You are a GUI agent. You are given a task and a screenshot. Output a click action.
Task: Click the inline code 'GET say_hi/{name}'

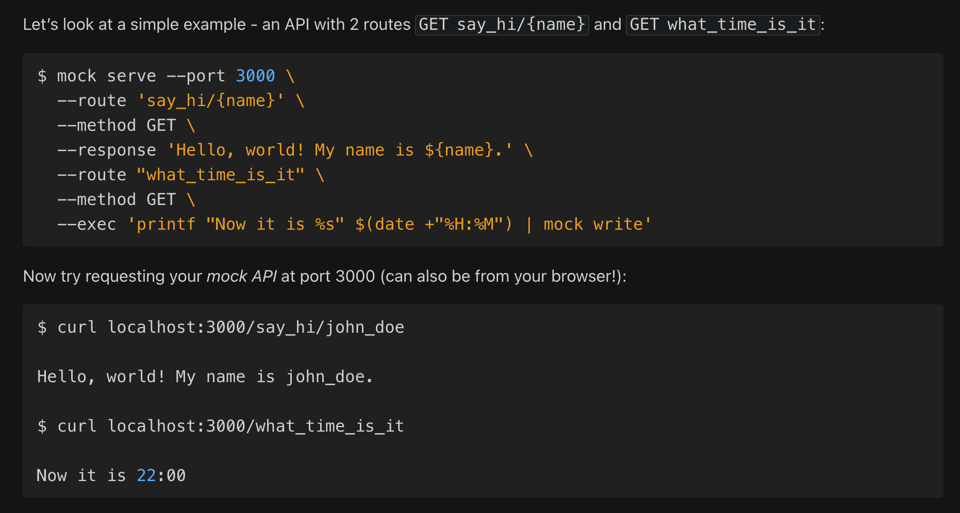503,24
